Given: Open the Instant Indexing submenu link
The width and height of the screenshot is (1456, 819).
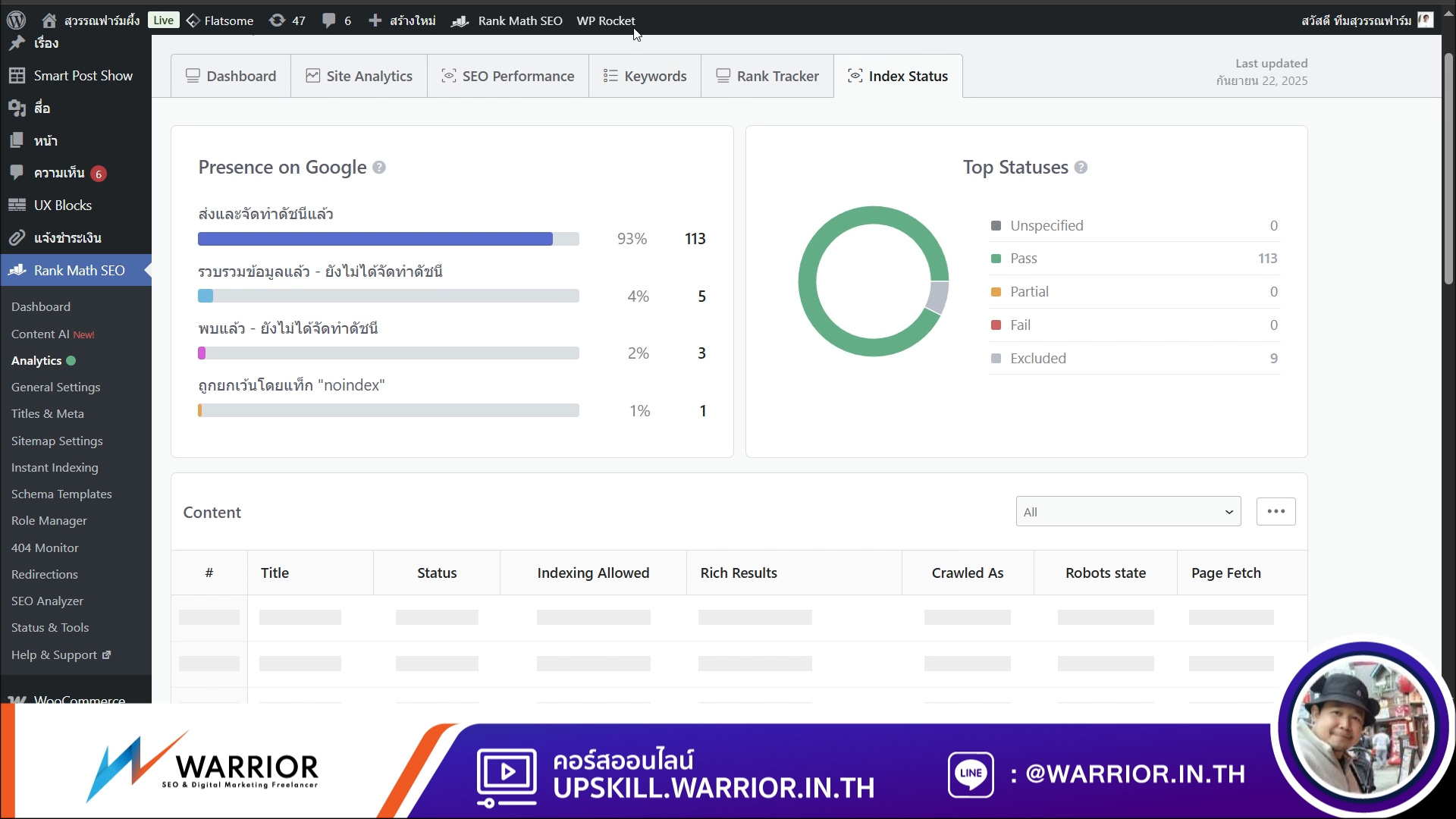Looking at the screenshot, I should (x=55, y=468).
